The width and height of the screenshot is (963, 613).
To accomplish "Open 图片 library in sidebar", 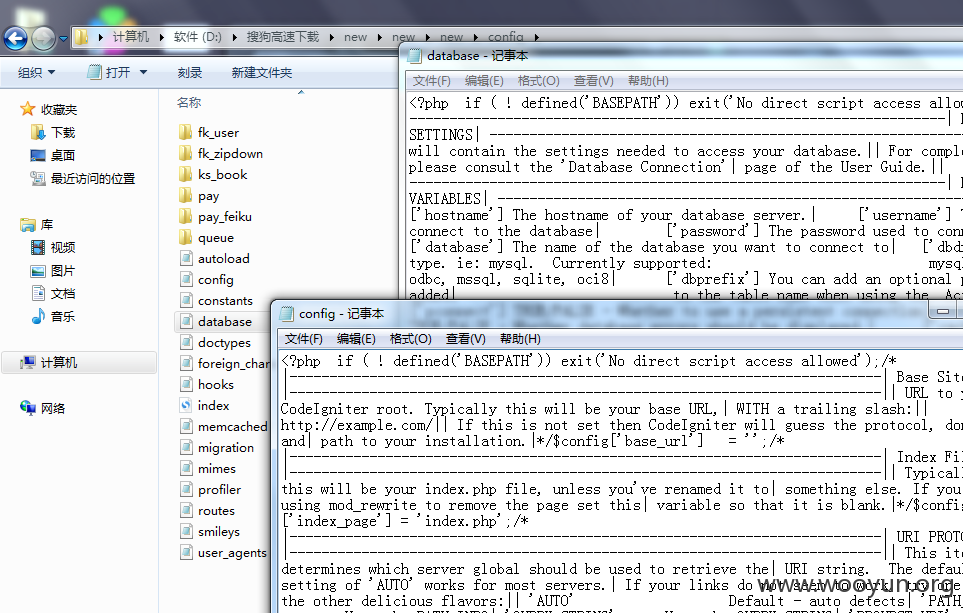I will 53,271.
